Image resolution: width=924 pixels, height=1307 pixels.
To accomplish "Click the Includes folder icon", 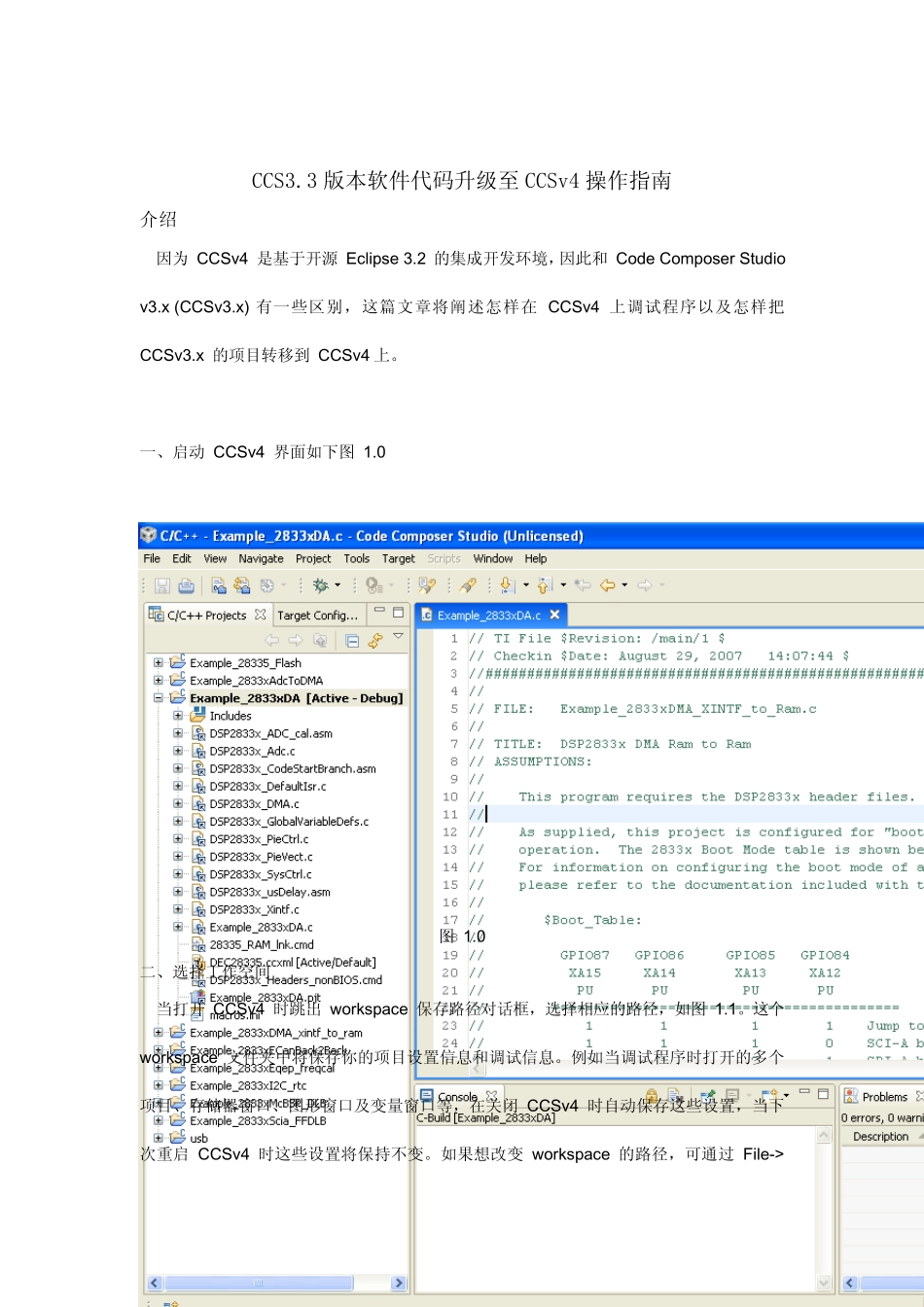I will click(x=197, y=715).
